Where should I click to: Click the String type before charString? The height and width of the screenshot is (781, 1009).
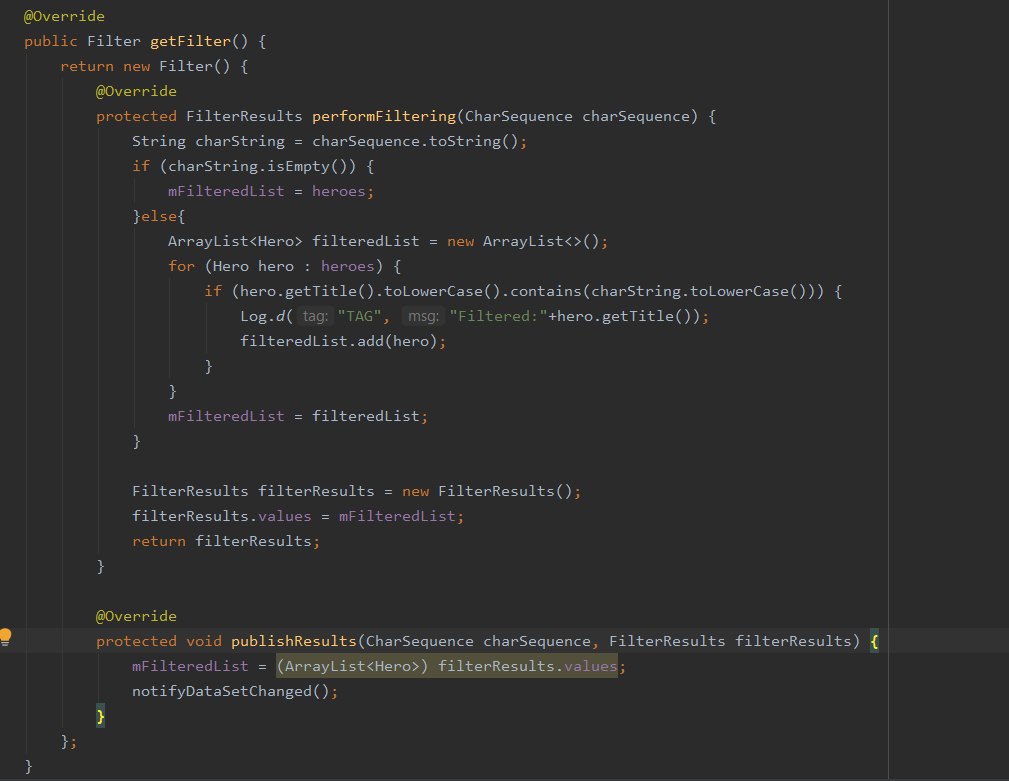point(158,142)
